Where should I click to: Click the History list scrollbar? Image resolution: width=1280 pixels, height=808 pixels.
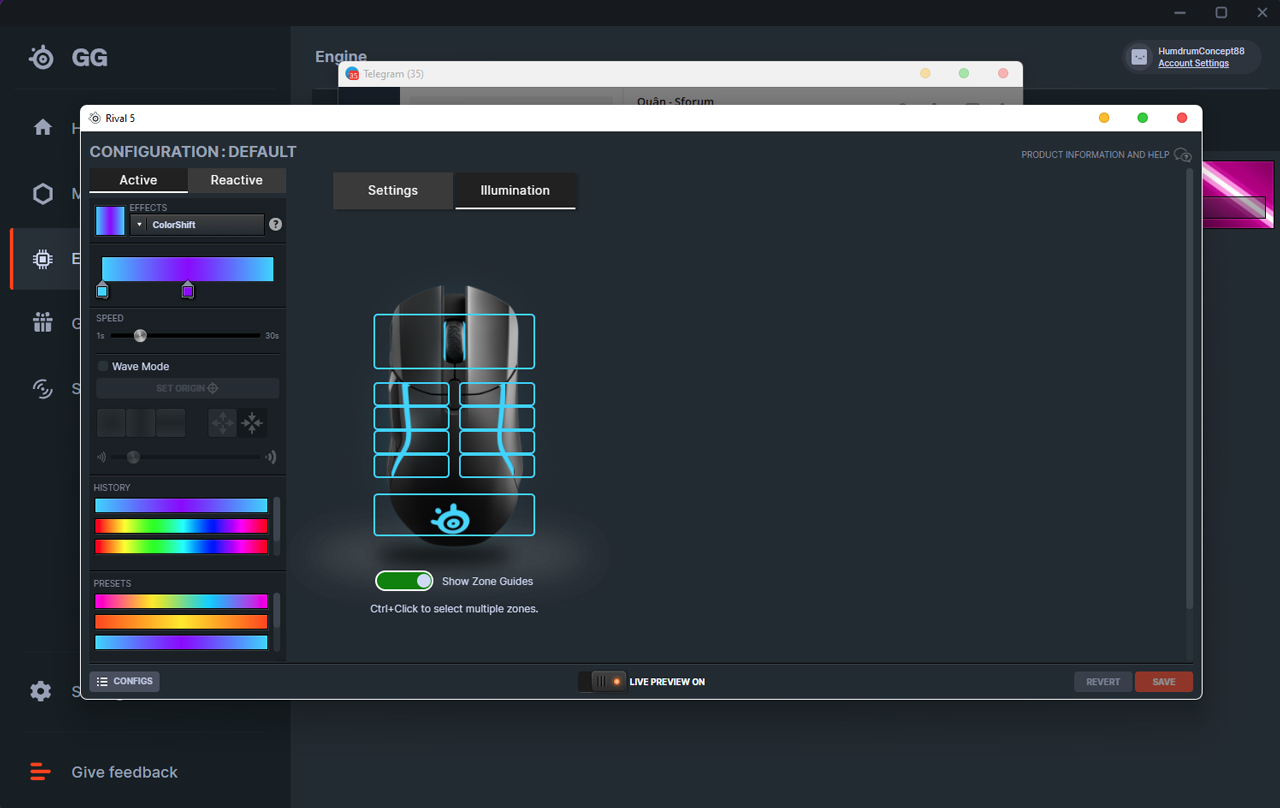tap(277, 519)
